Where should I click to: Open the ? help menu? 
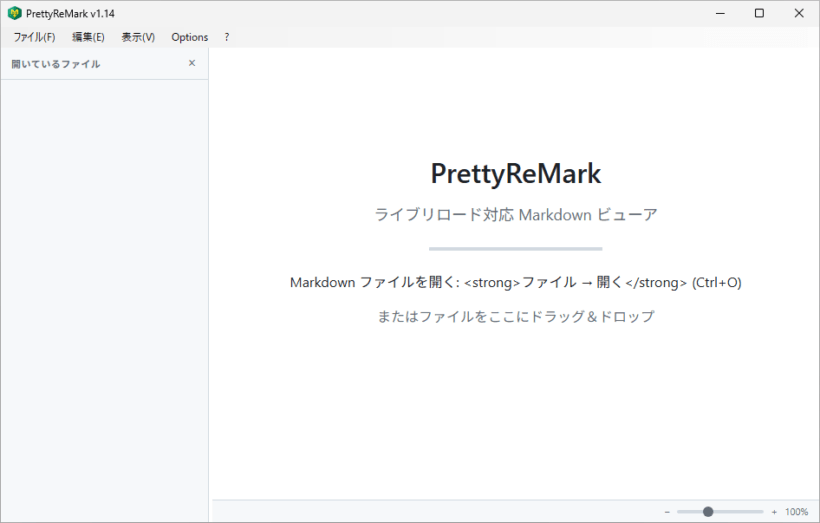(226, 37)
